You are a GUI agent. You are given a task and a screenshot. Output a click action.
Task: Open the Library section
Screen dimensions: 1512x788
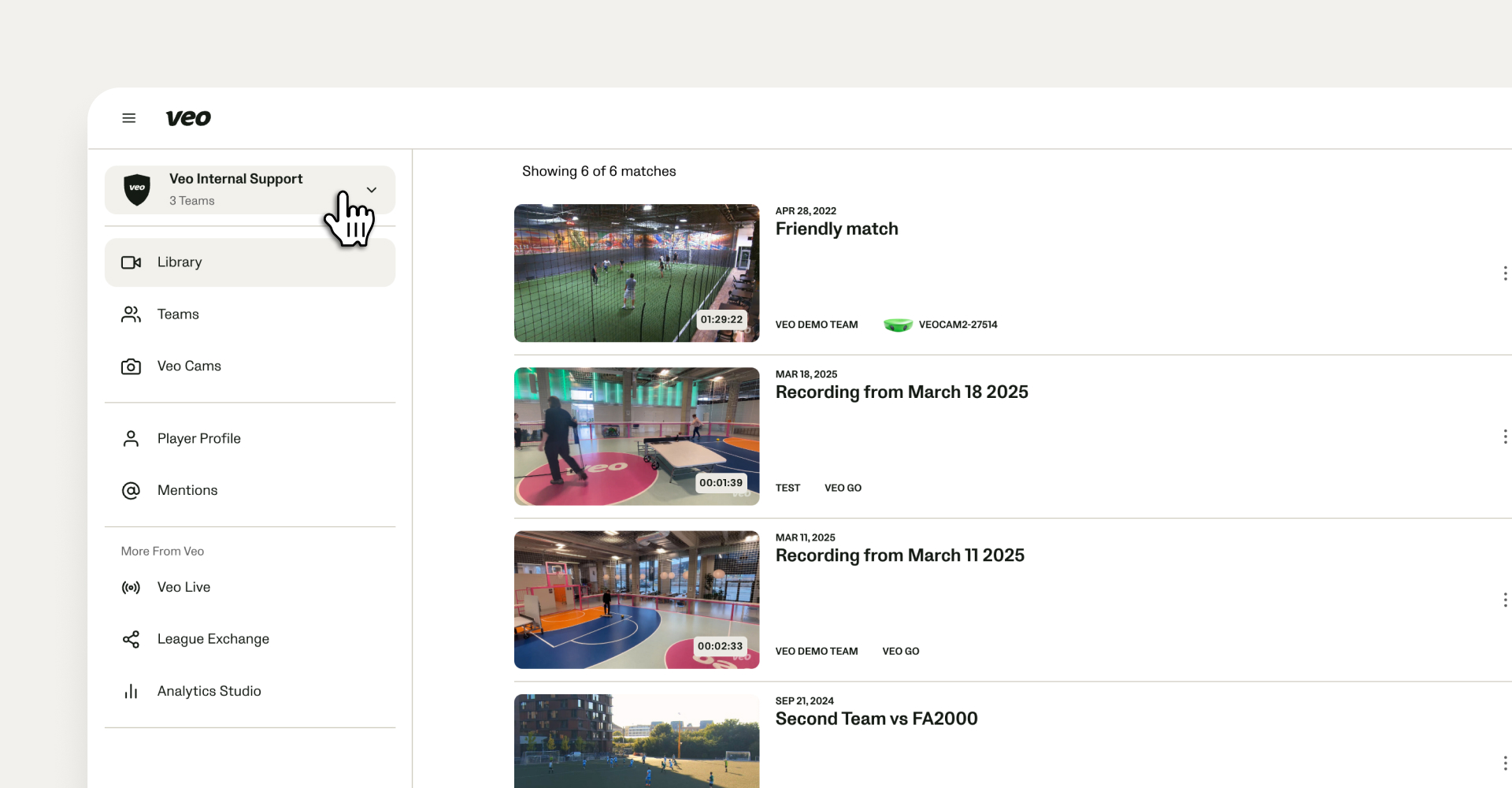click(250, 262)
